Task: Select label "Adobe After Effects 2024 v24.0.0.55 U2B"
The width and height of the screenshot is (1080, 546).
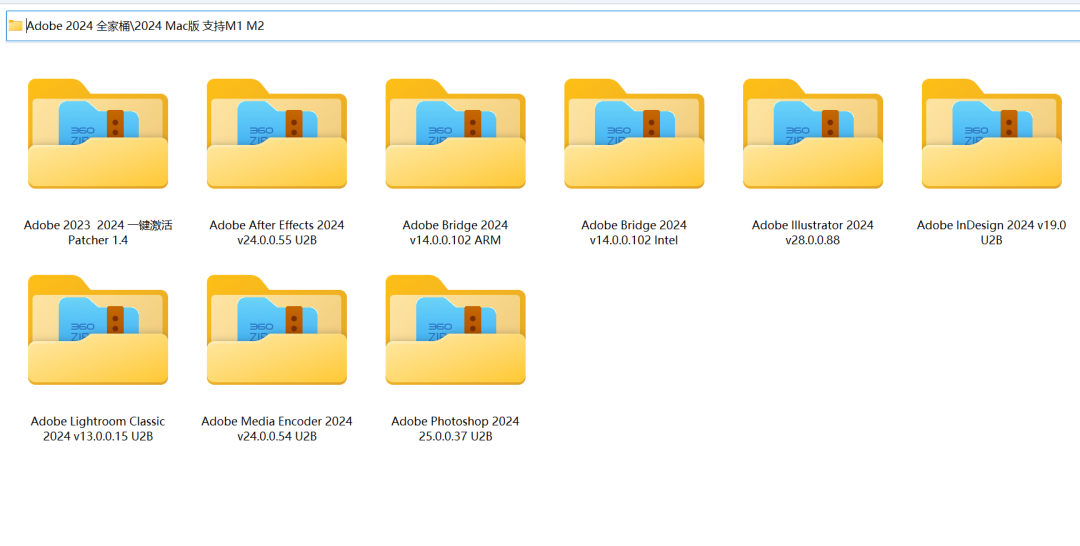Action: (277, 233)
